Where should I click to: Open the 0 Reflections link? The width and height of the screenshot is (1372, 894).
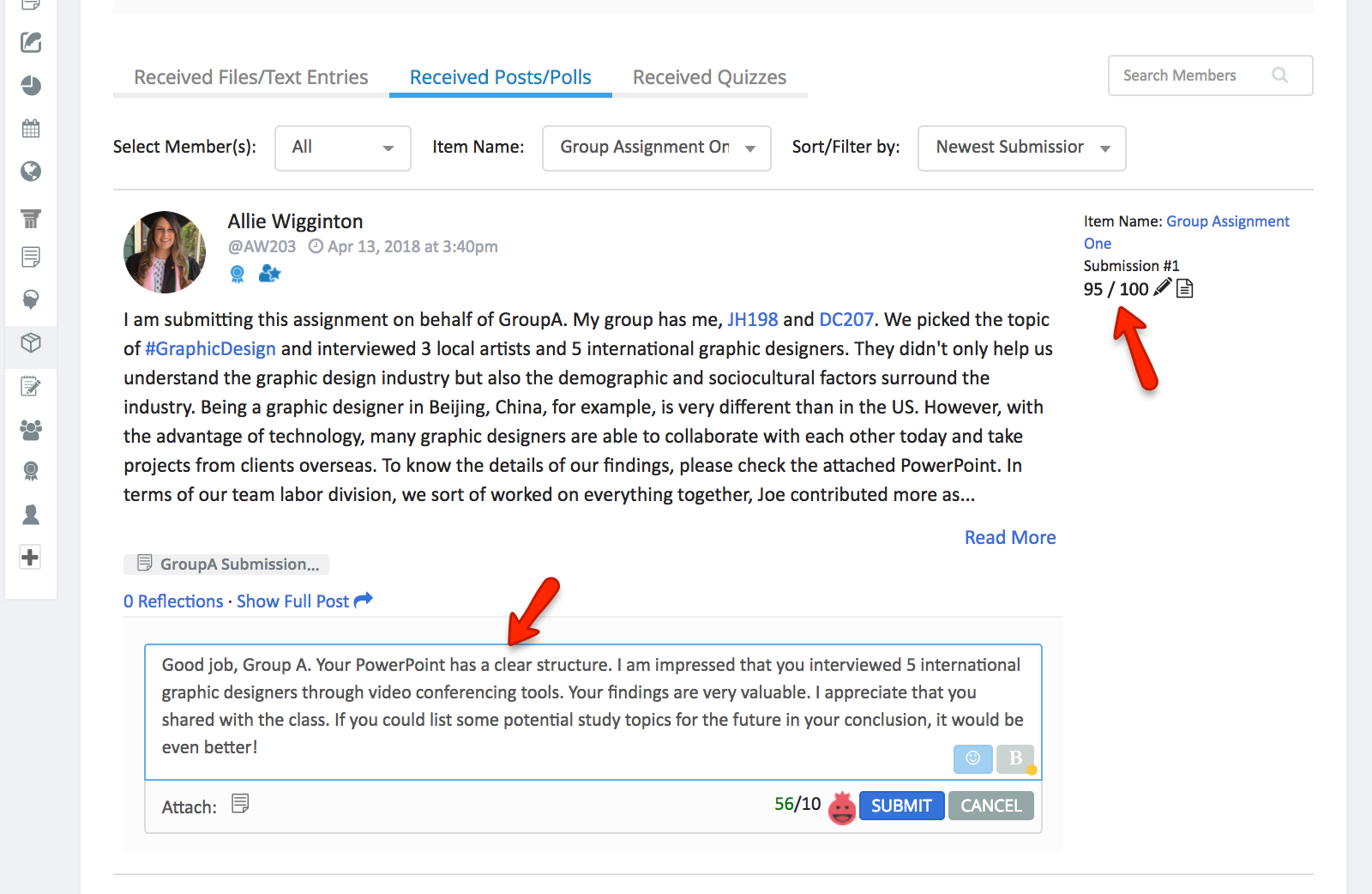point(173,601)
